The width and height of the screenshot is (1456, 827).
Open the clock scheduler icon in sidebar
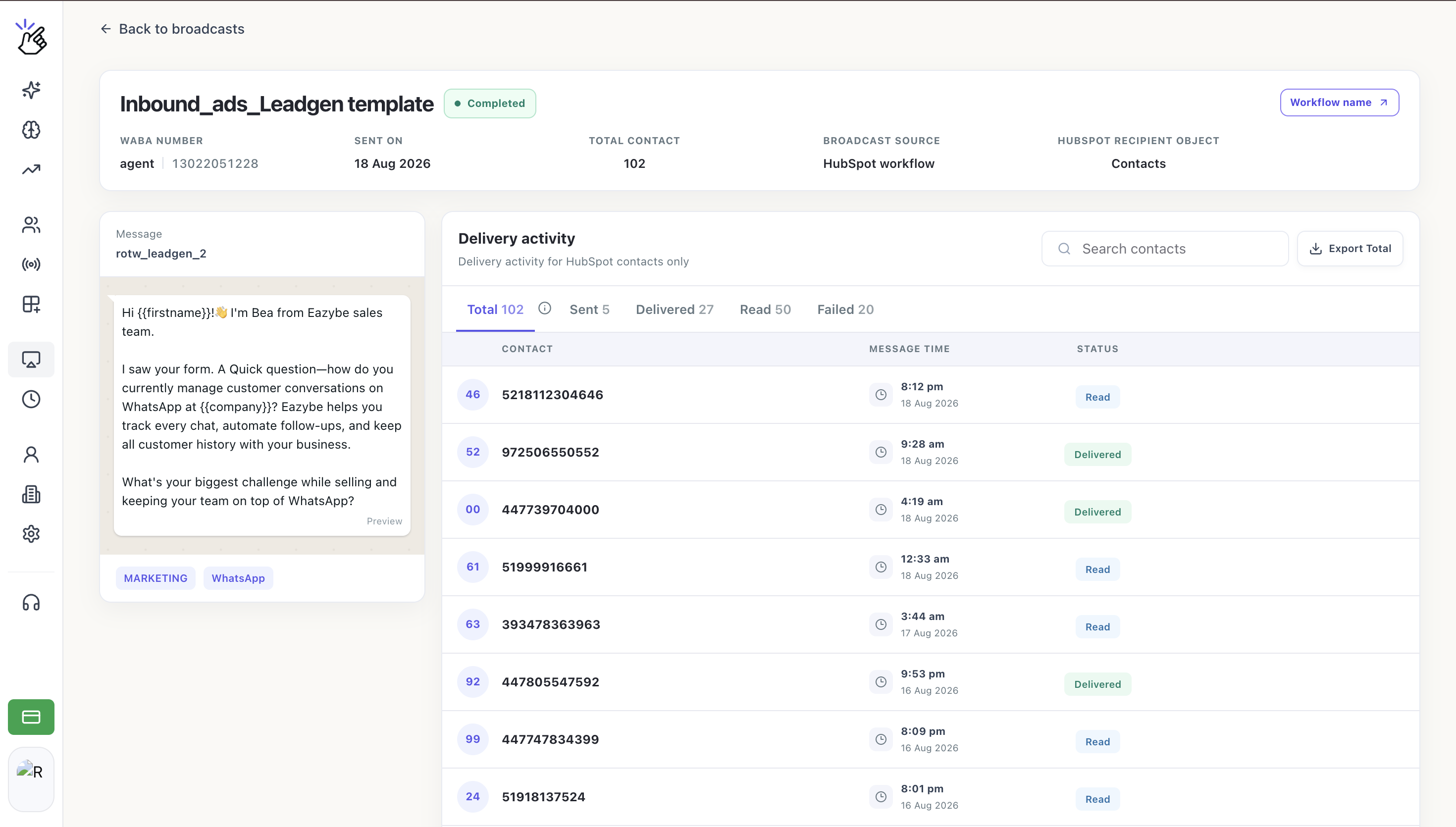pyautogui.click(x=31, y=399)
